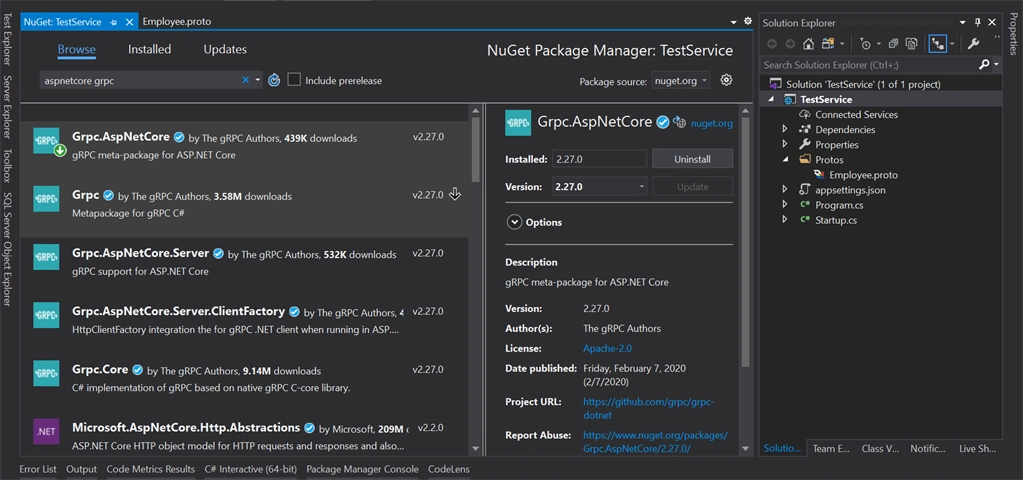The height and width of the screenshot is (480, 1023).
Task: Expand the Program.cs node
Action: (785, 205)
